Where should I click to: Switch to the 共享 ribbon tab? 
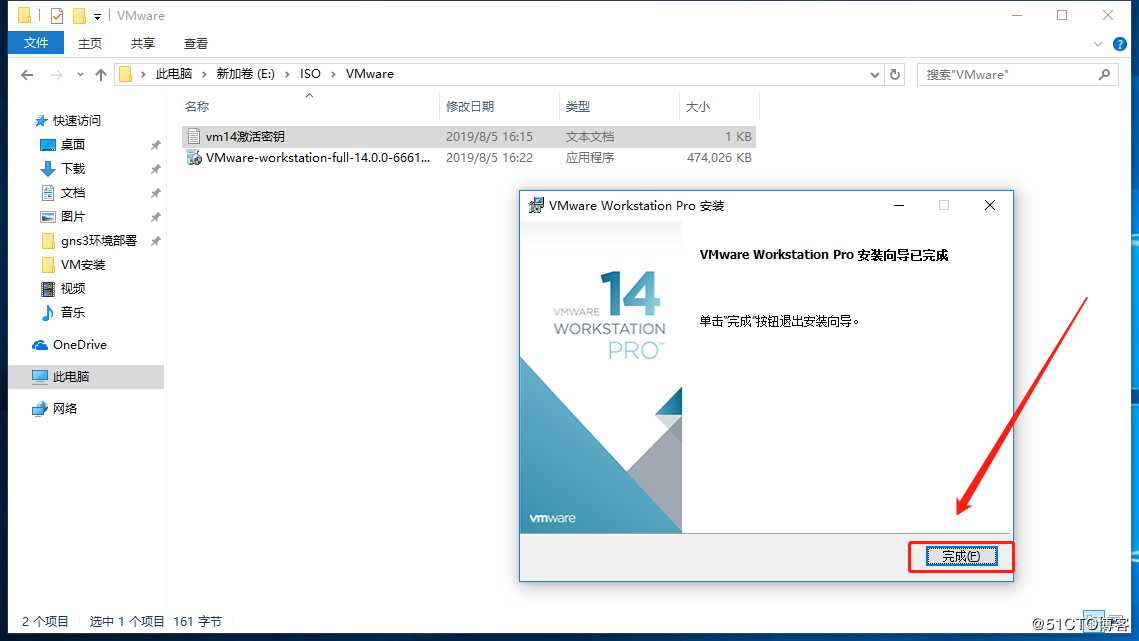142,44
